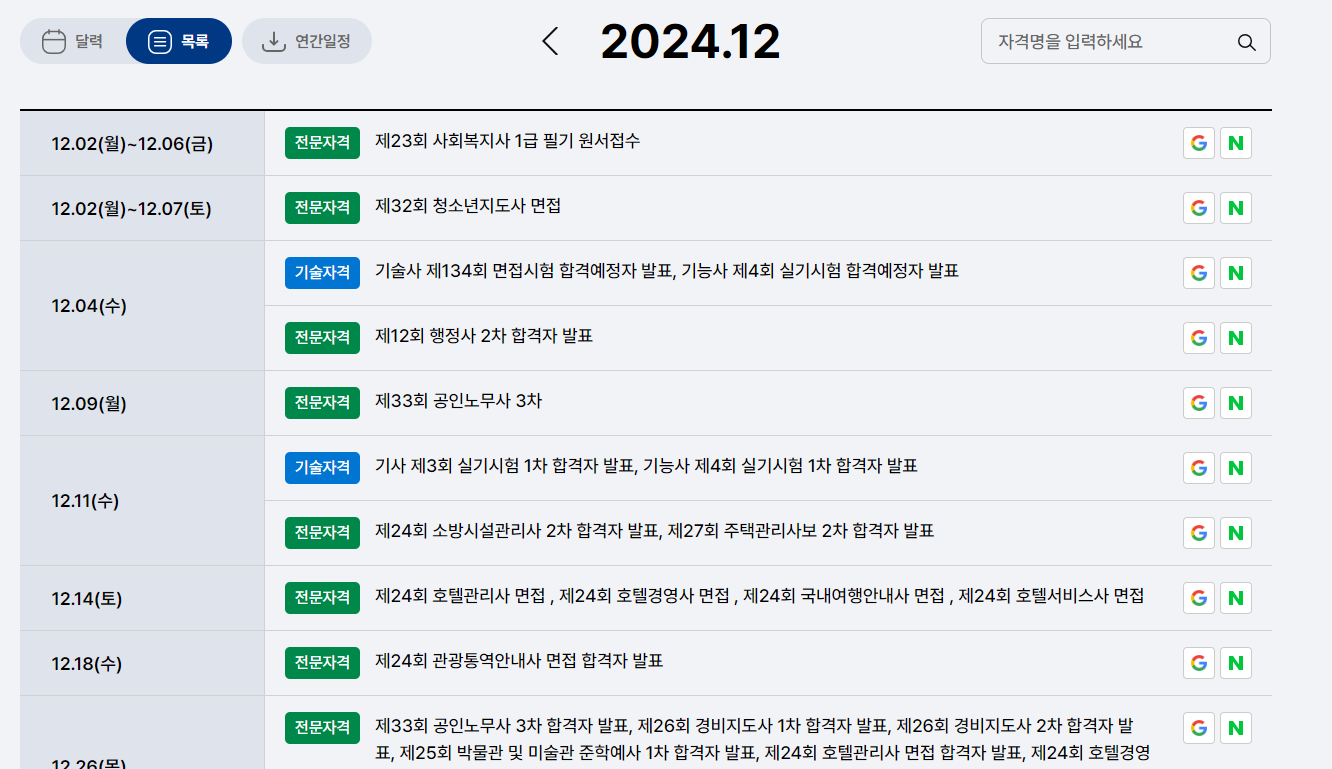Go to previous month using left arrow
Screen dimensions: 1332x769
click(x=550, y=42)
